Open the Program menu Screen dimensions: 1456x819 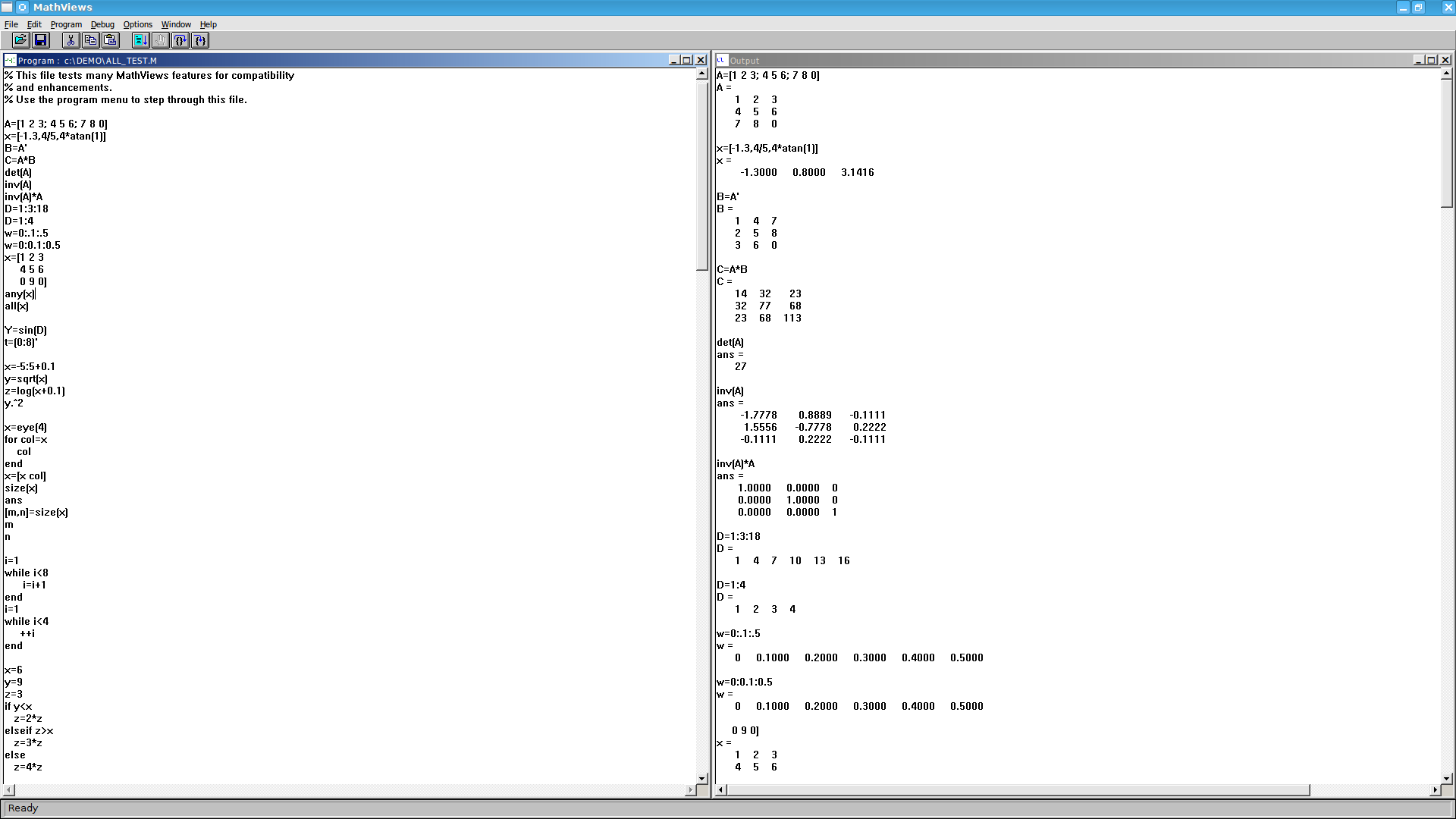pyautogui.click(x=66, y=24)
